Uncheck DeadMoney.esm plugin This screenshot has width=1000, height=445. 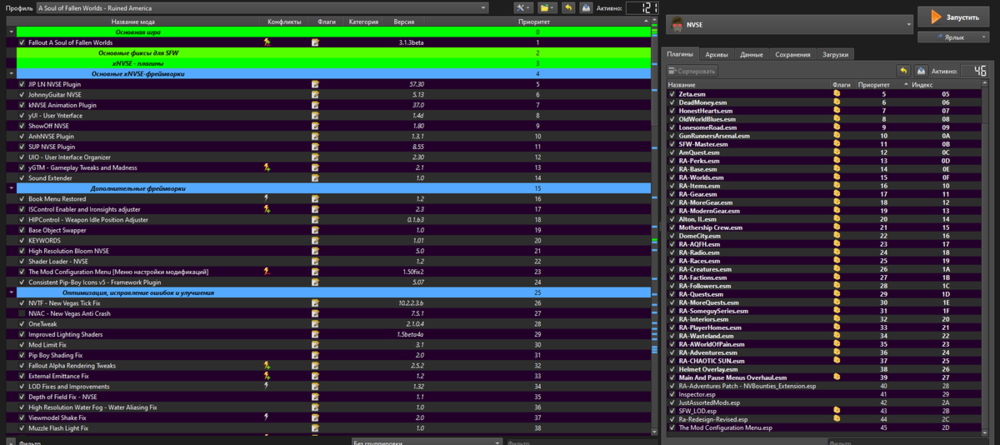coord(672,102)
